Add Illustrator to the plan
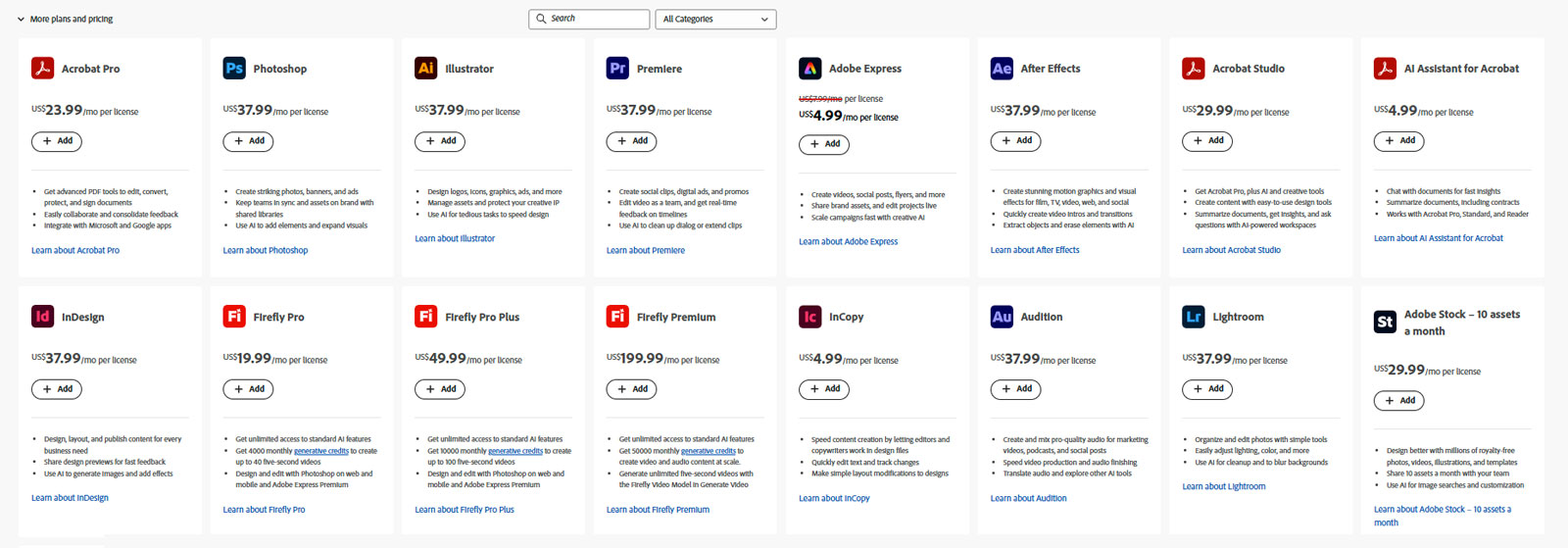 pos(440,141)
